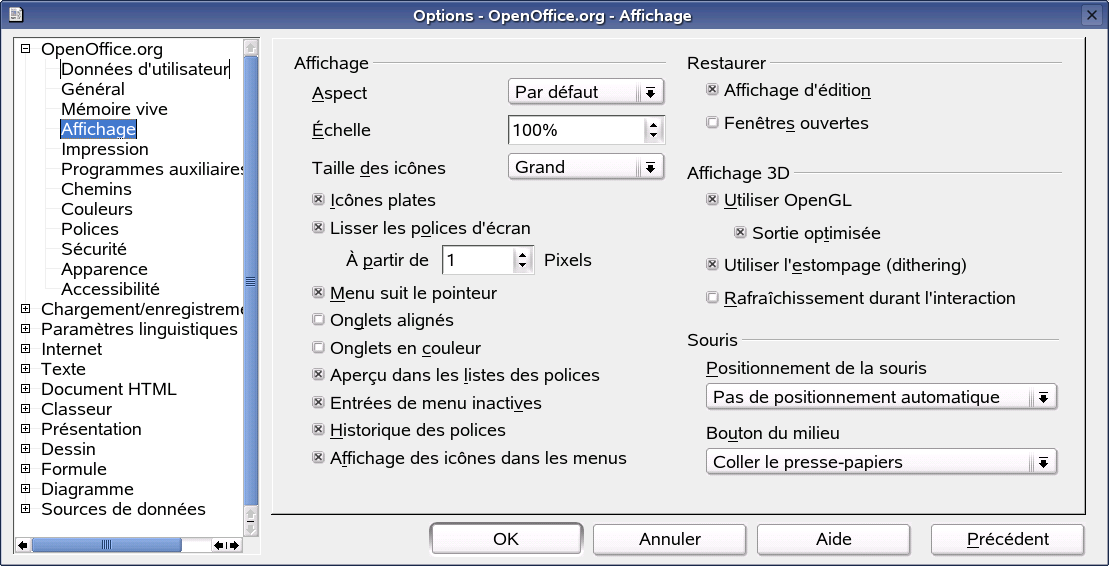This screenshot has height=566, width=1109.
Task: Open the Taille des icônes dropdown
Action: [x=650, y=167]
